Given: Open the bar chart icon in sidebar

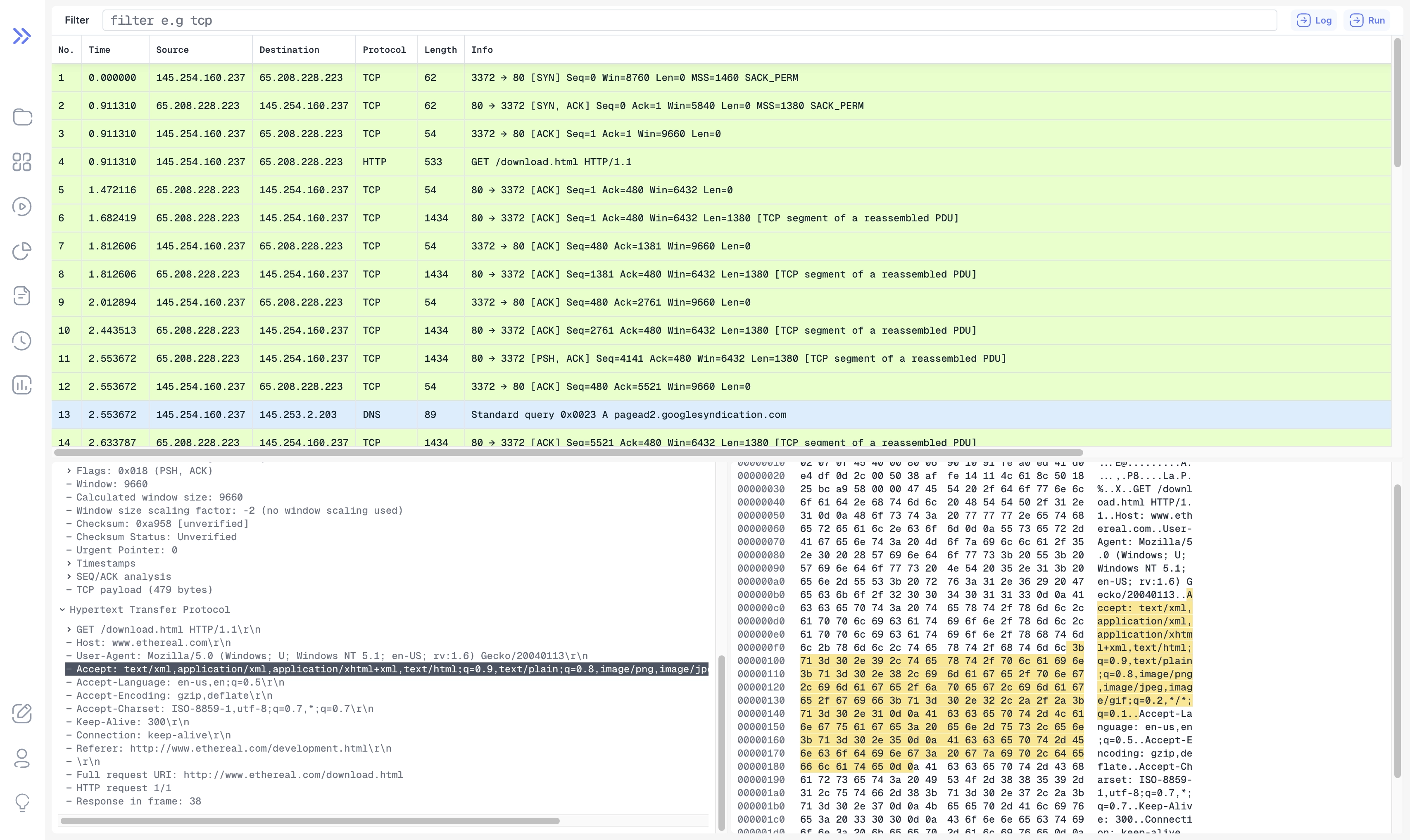Looking at the screenshot, I should (22, 385).
